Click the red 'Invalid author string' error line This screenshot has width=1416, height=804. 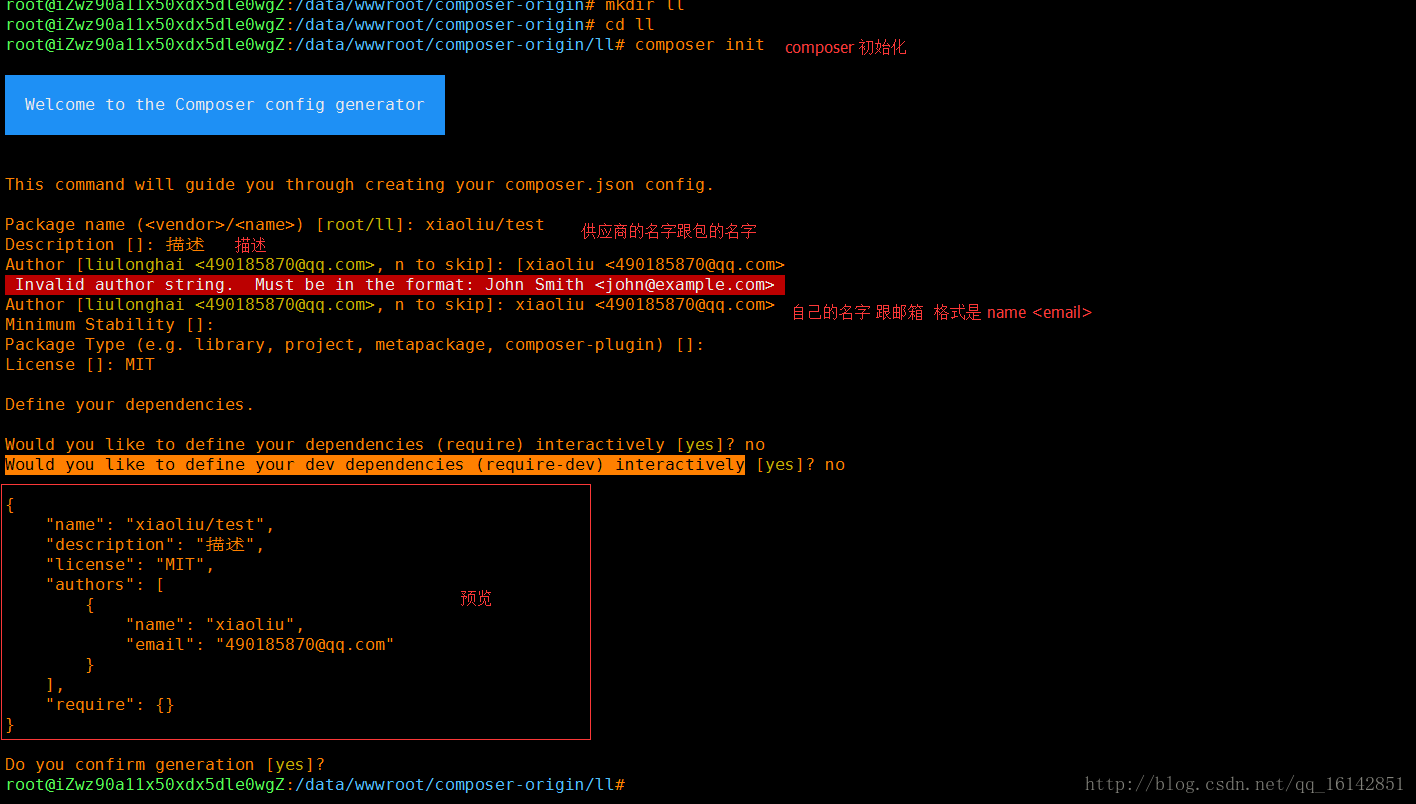395,285
